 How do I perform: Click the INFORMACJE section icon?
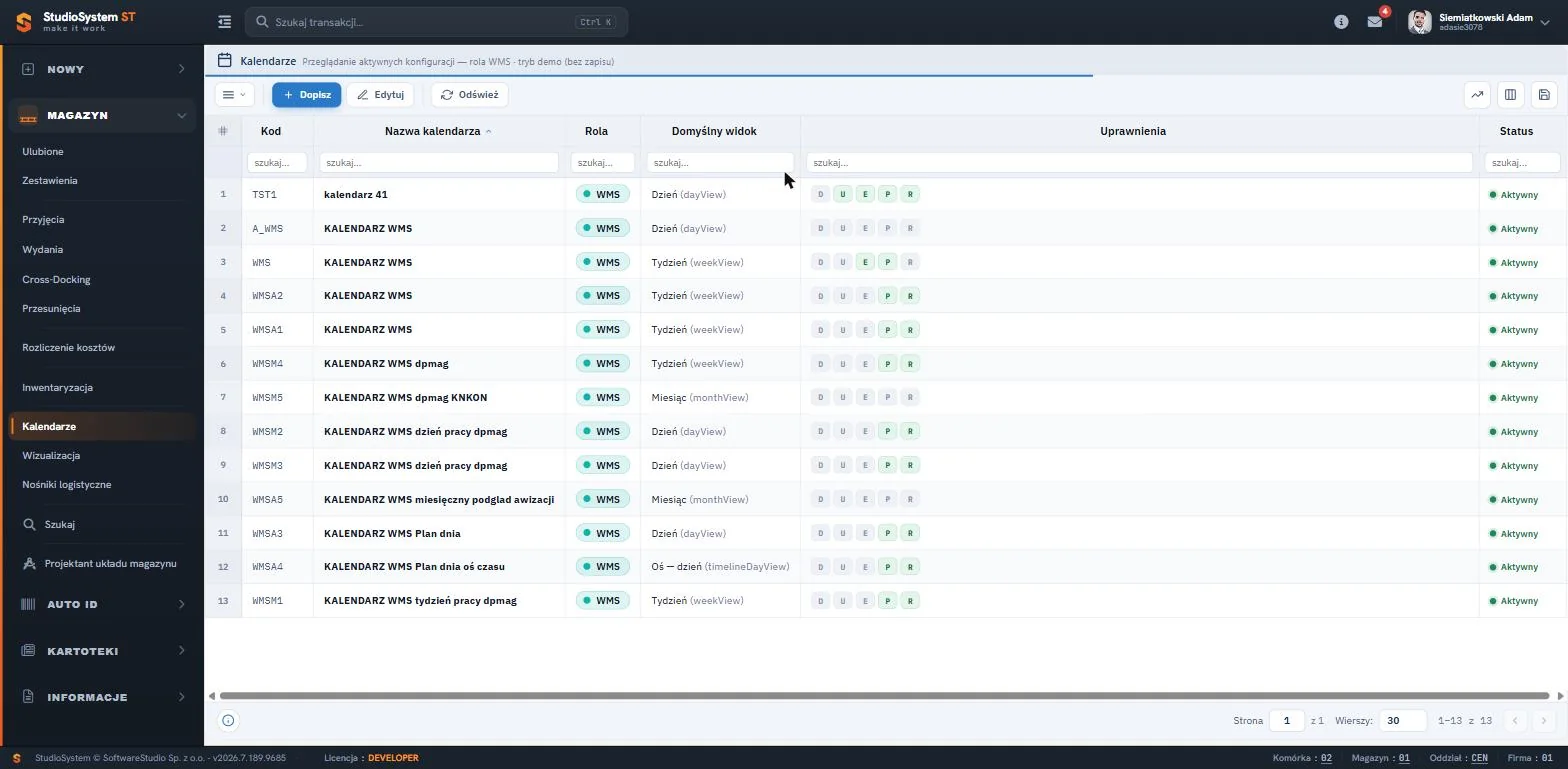click(28, 697)
